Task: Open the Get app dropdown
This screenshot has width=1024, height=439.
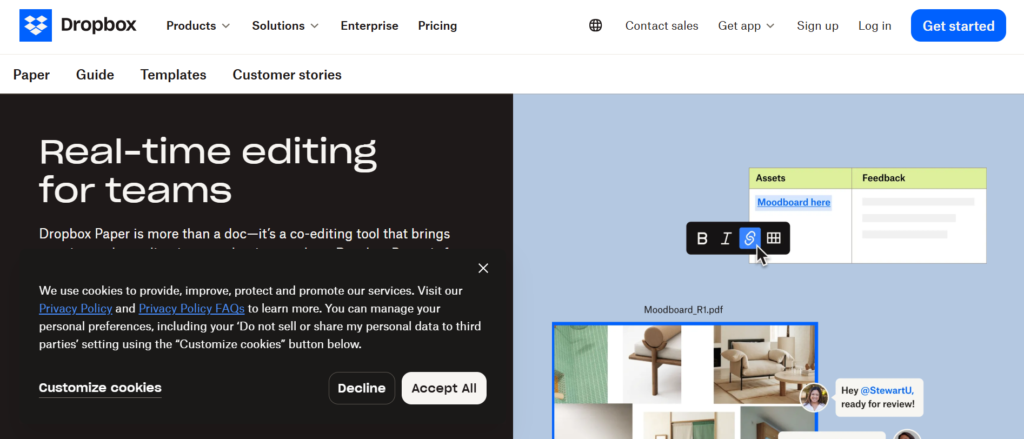Action: tap(746, 26)
